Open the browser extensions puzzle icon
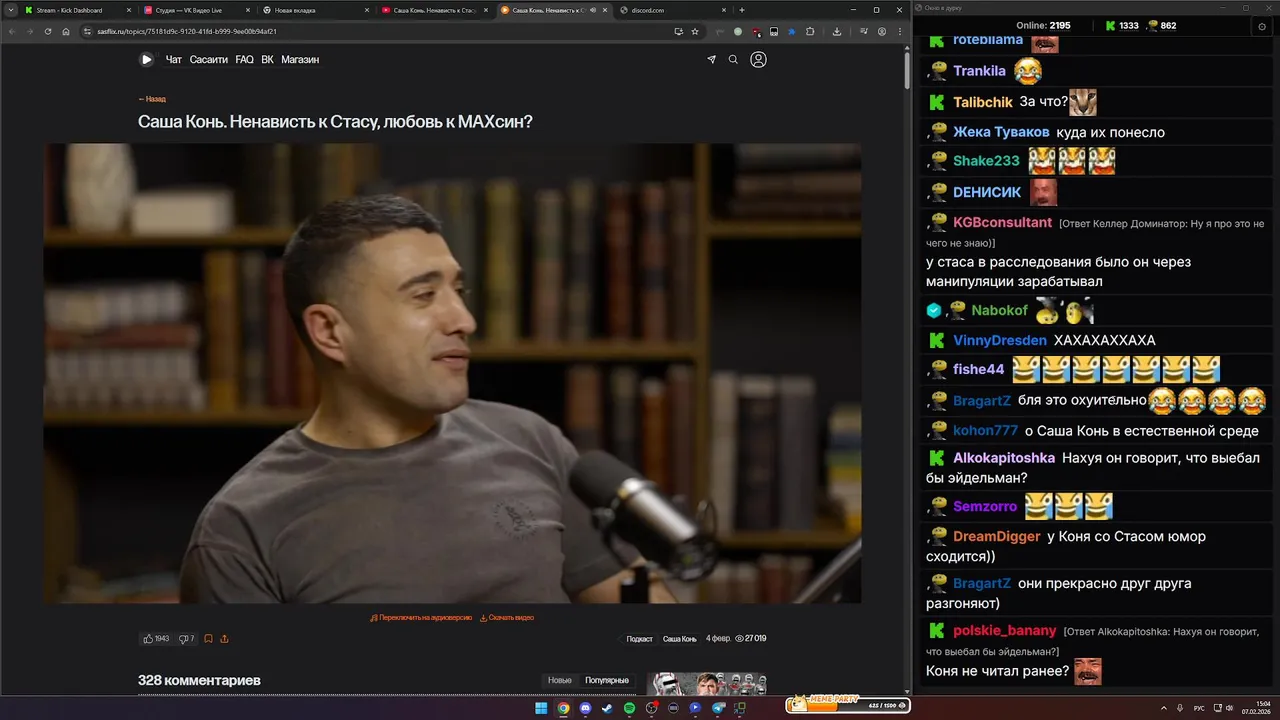Screen dimensions: 1280x720 [810, 31]
